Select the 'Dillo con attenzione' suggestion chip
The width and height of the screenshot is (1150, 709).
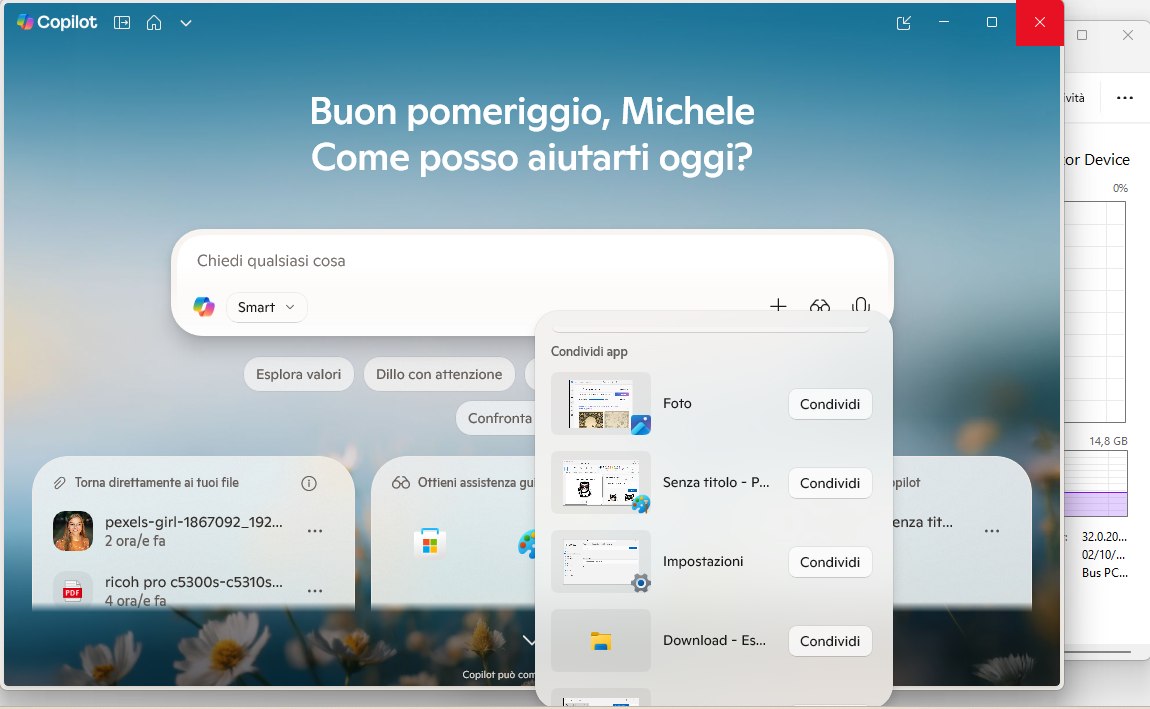coord(439,374)
